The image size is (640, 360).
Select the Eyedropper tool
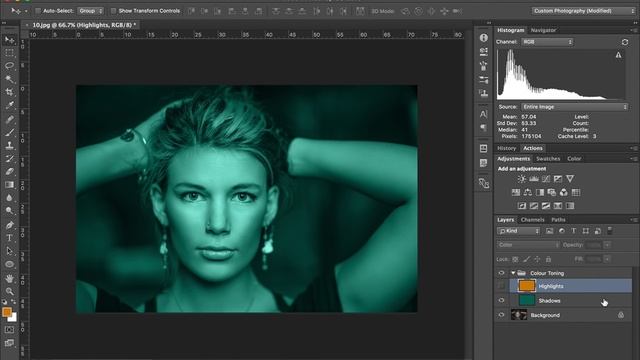coord(9,105)
